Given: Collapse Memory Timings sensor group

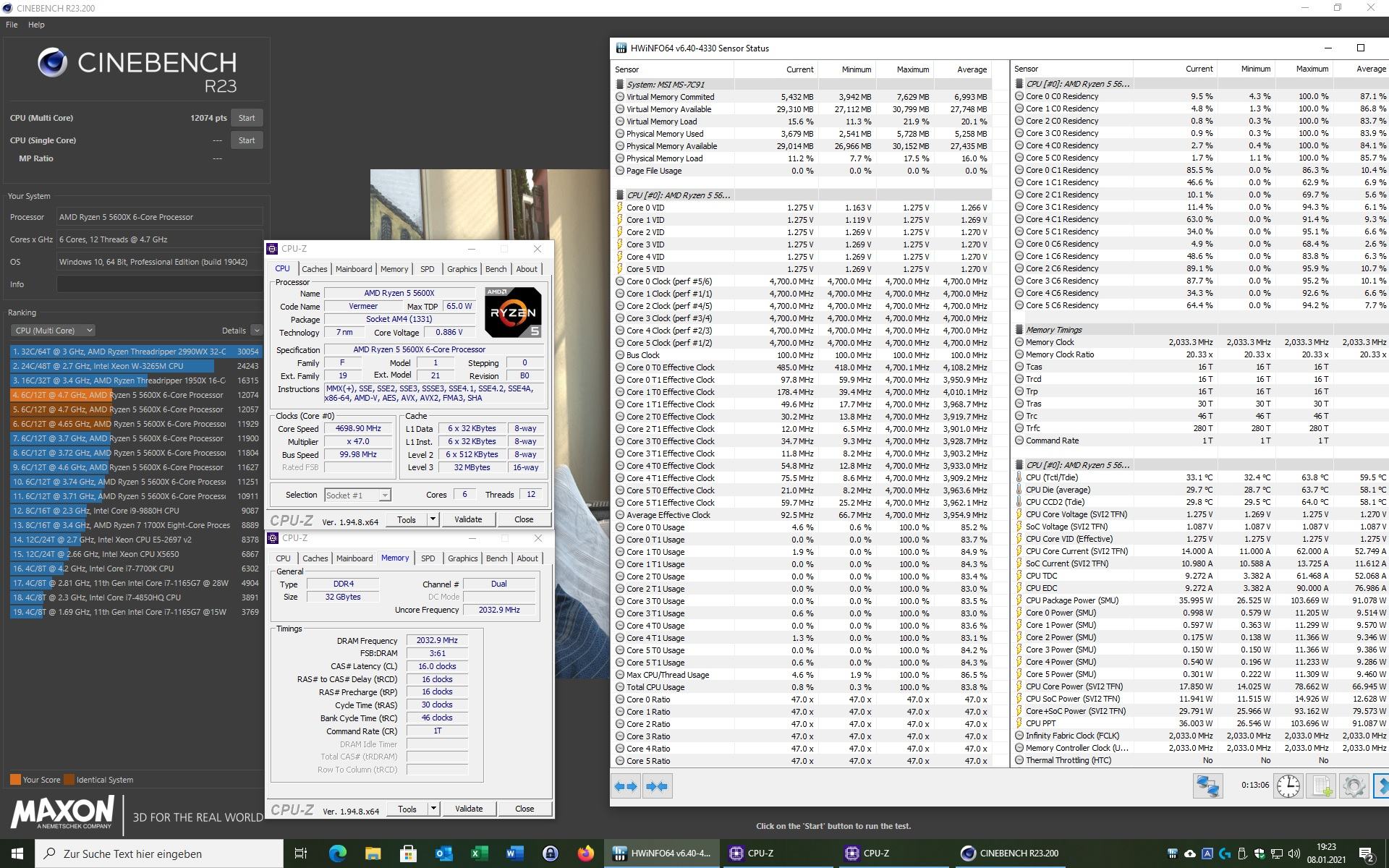Looking at the screenshot, I should pyautogui.click(x=1019, y=330).
